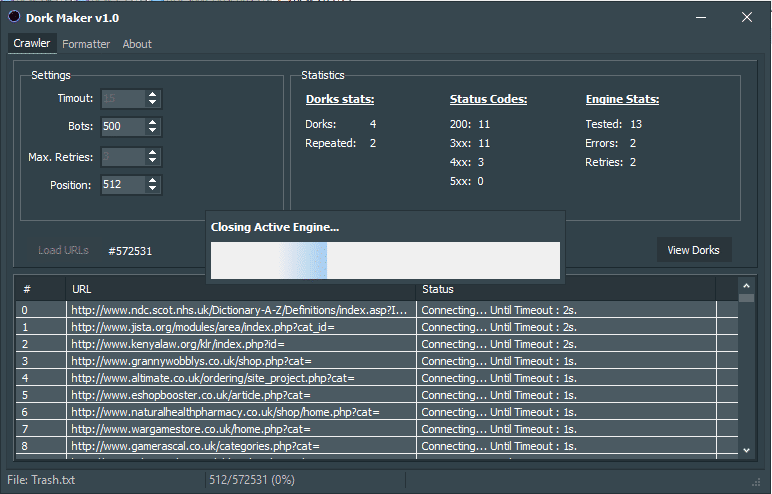Select the kenyalaw.org URL row

(240, 344)
